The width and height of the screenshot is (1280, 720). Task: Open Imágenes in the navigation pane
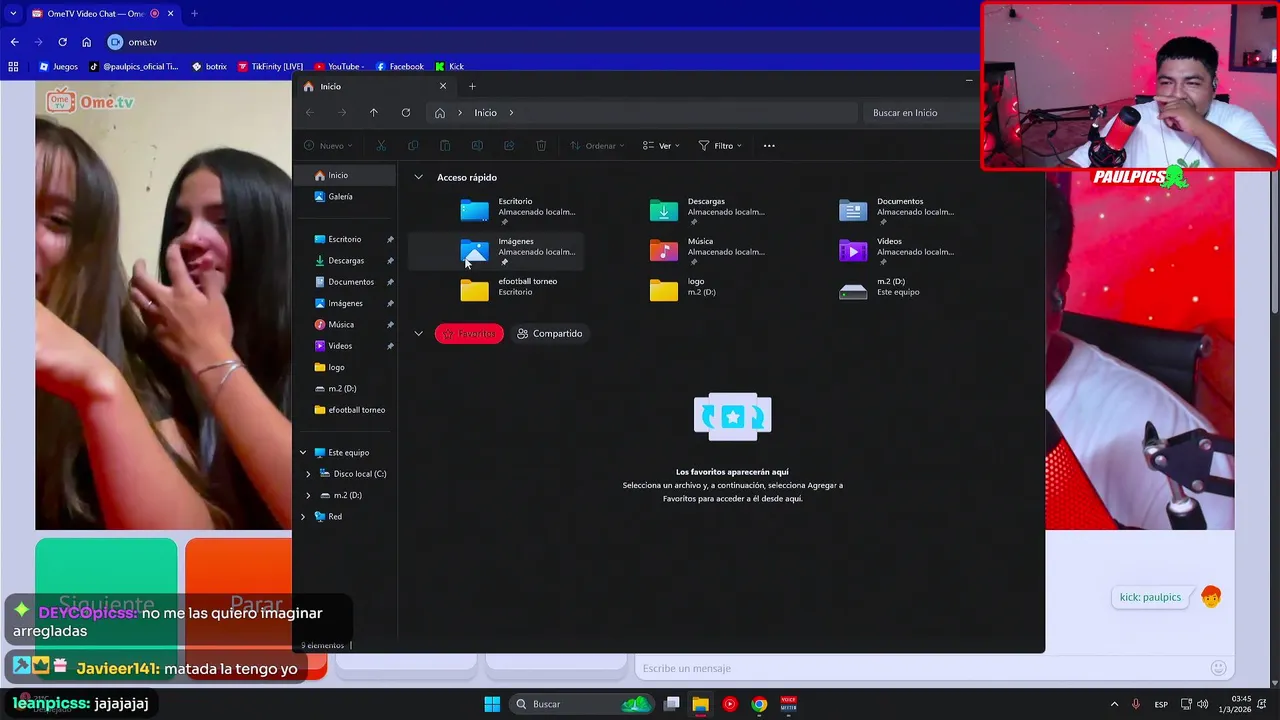pyautogui.click(x=346, y=303)
